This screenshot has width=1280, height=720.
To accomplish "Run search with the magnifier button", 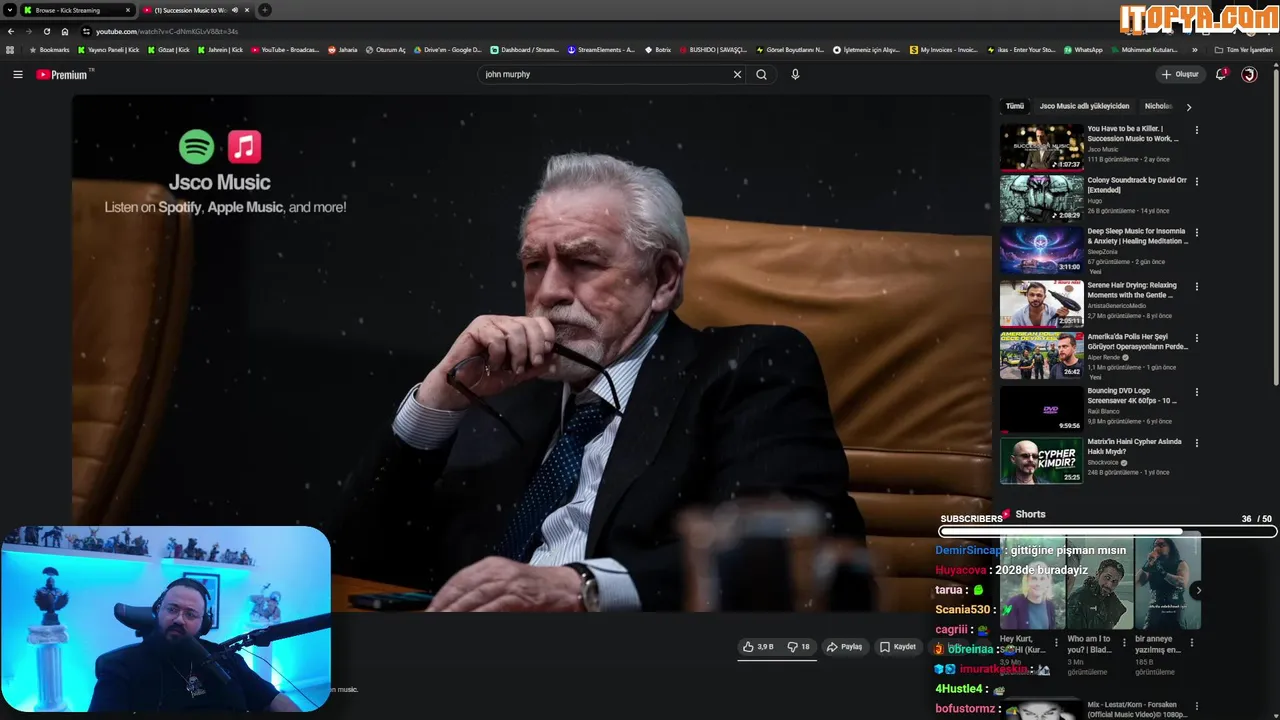I will 762,74.
